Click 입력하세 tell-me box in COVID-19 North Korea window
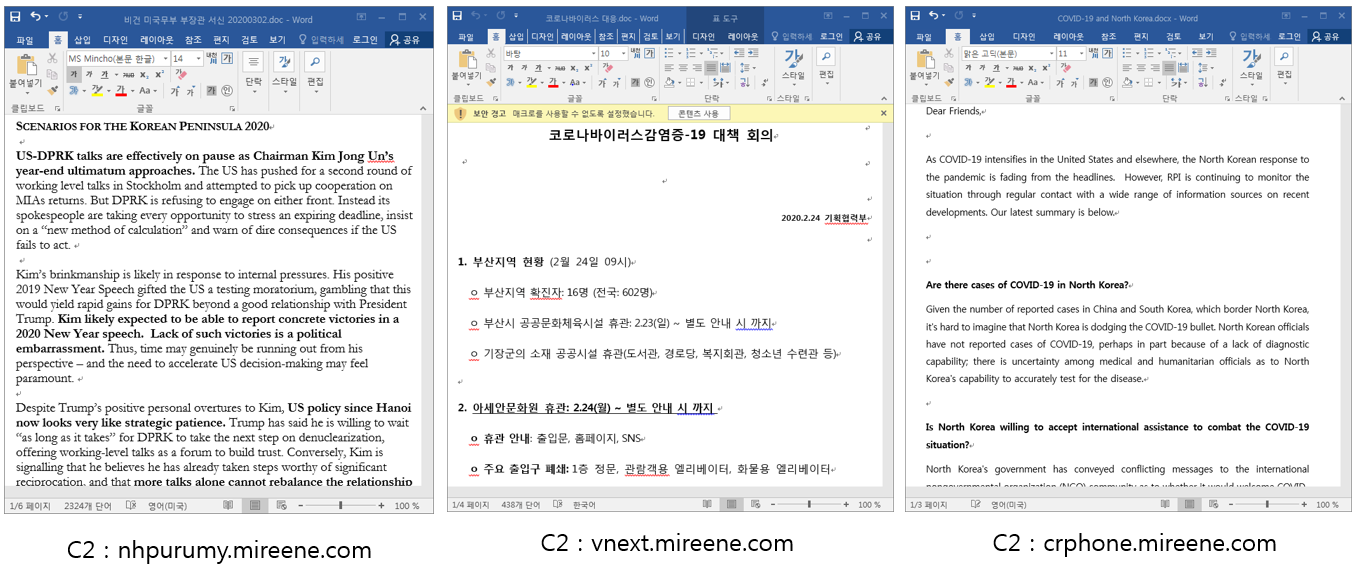 tap(1251, 36)
